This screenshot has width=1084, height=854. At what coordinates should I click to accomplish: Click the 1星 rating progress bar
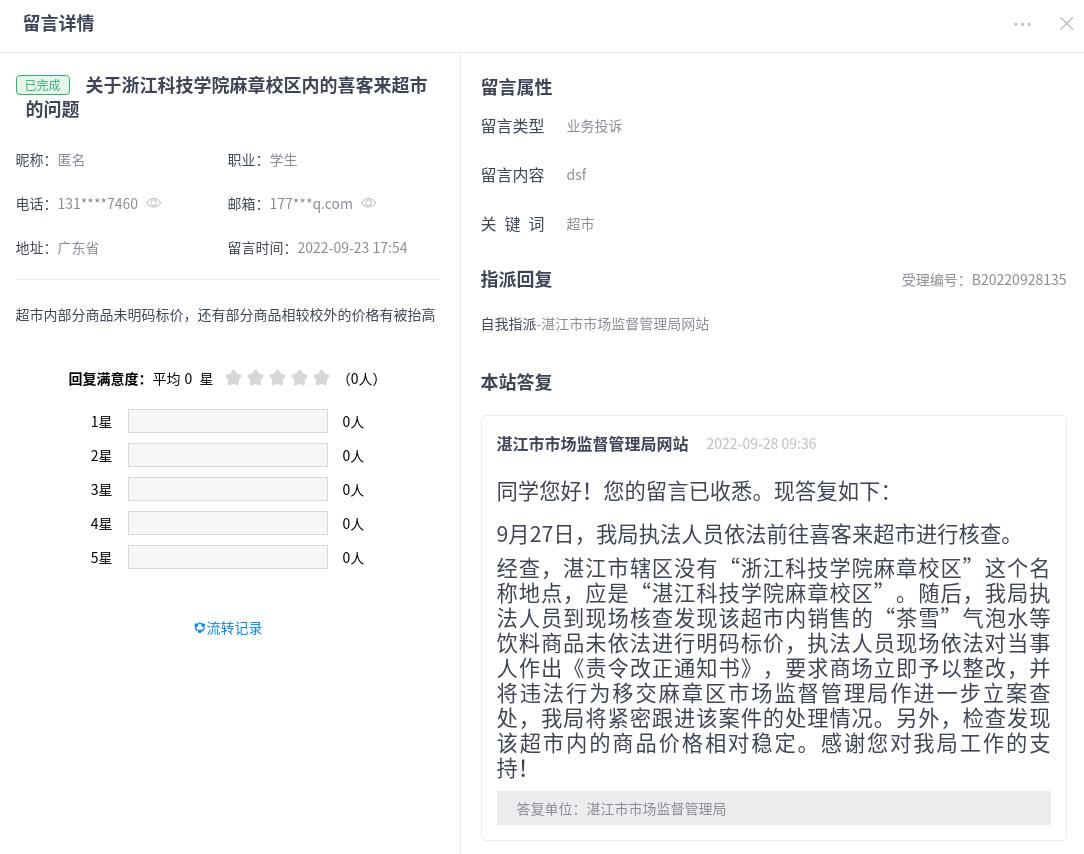click(228, 422)
